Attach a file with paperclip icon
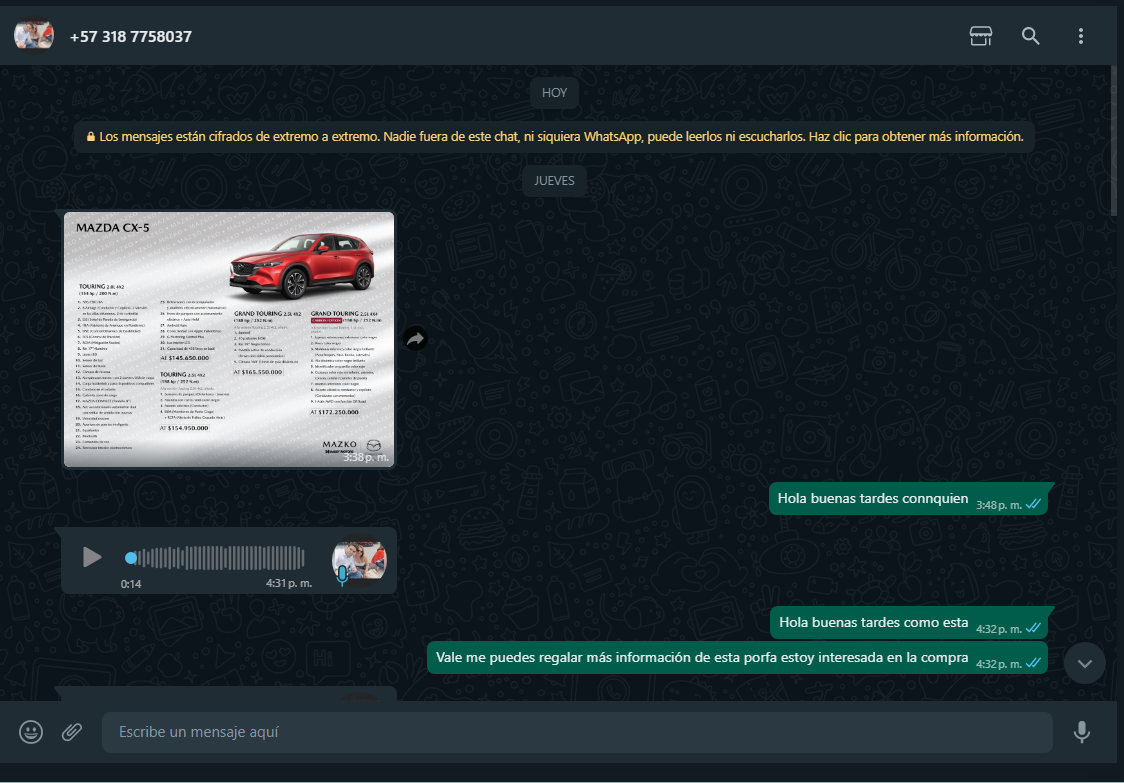 click(x=72, y=732)
